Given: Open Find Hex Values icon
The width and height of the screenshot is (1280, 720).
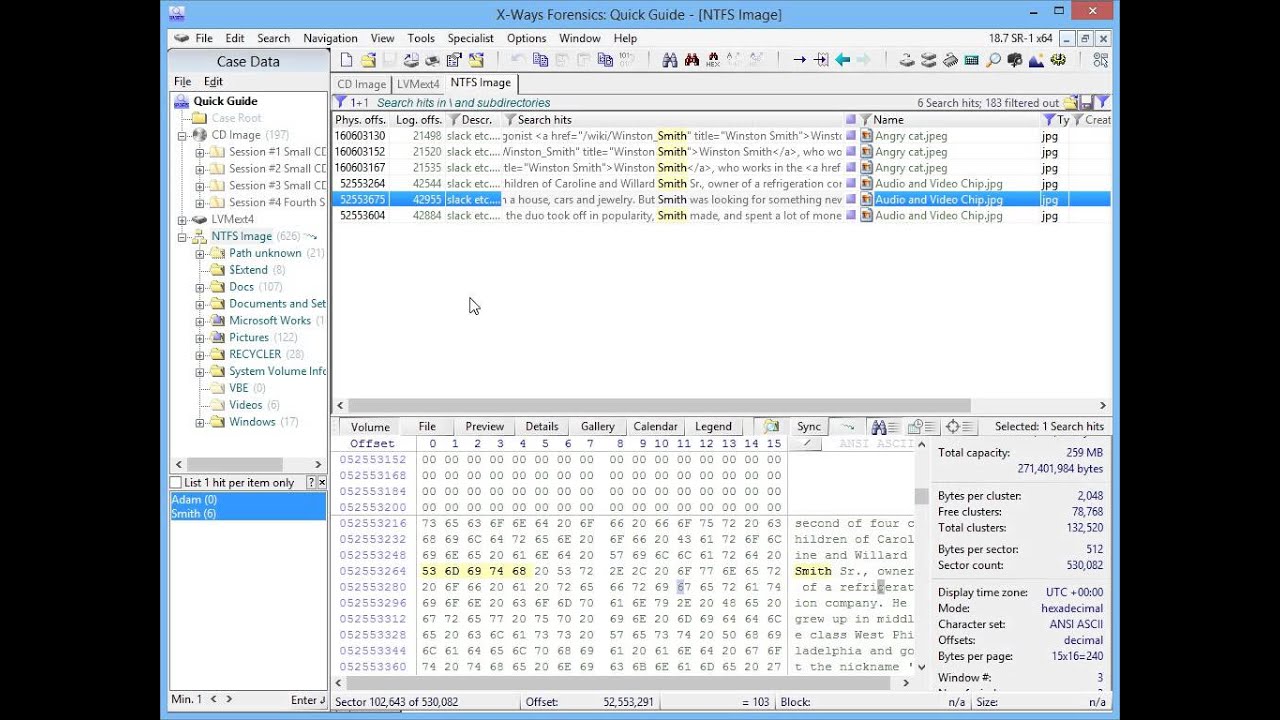Looking at the screenshot, I should pyautogui.click(x=713, y=60).
